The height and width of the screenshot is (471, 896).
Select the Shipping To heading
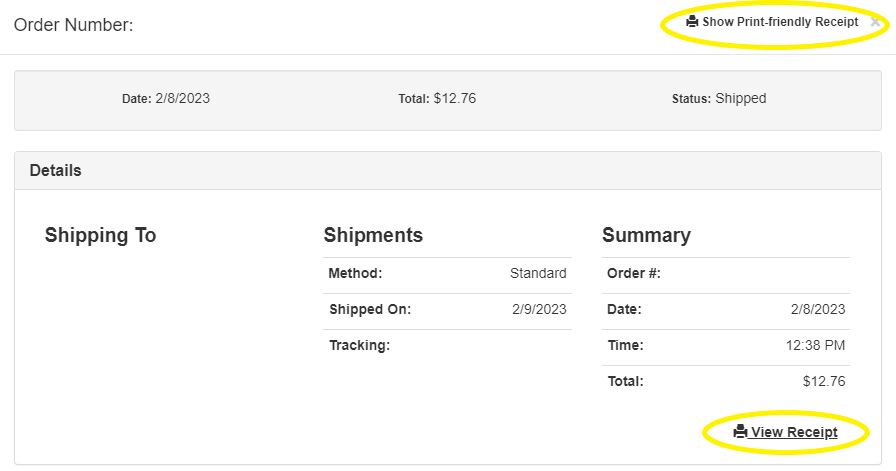pos(101,235)
